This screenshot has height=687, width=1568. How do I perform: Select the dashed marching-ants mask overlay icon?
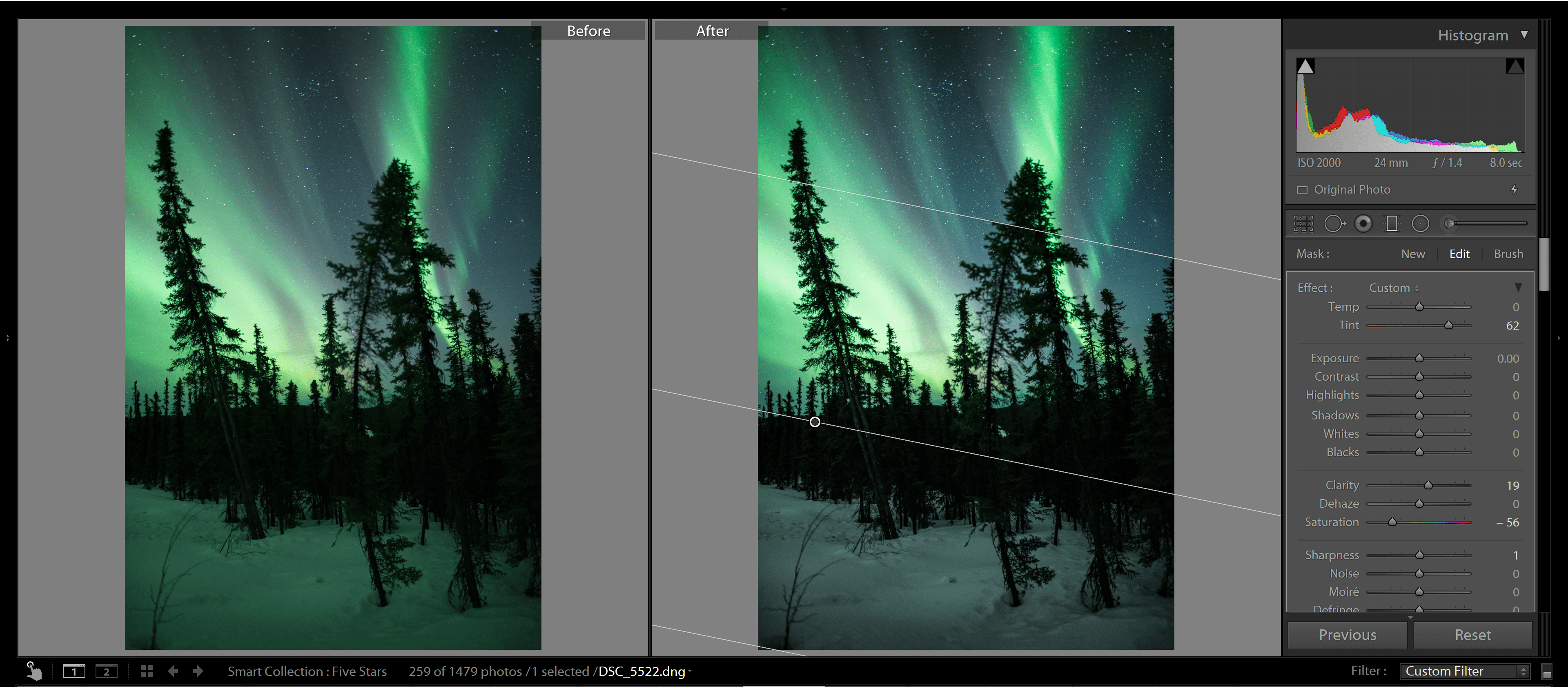[x=1304, y=223]
